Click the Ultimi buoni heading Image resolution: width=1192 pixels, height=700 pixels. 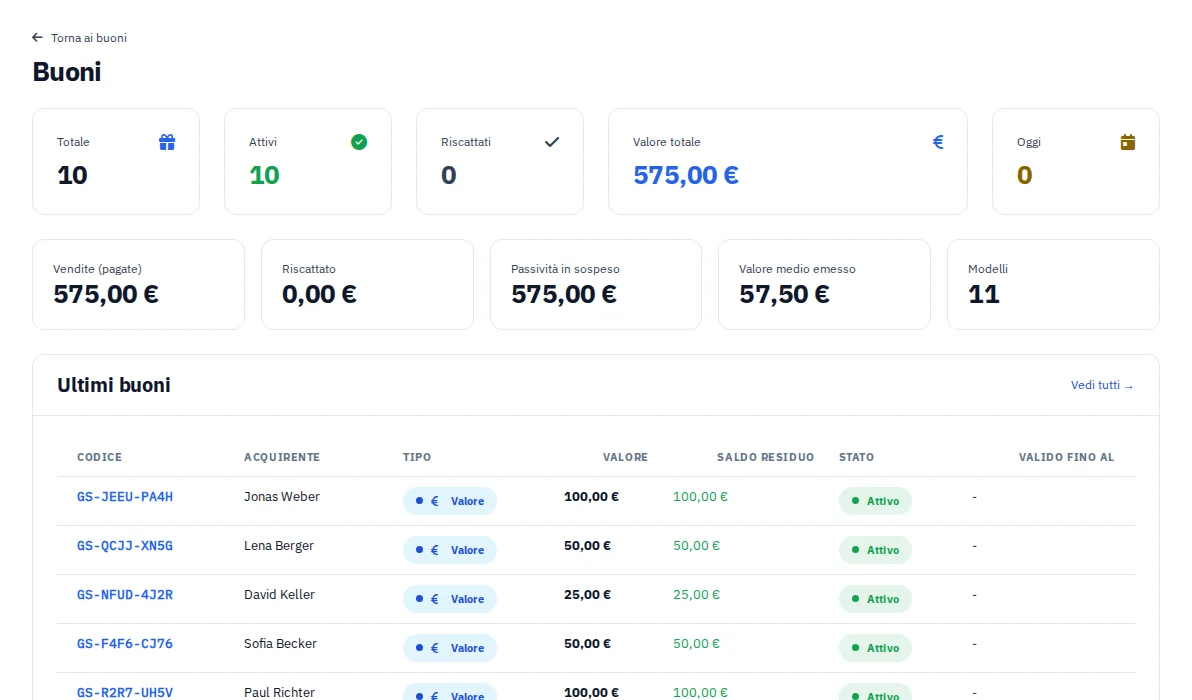(x=114, y=385)
